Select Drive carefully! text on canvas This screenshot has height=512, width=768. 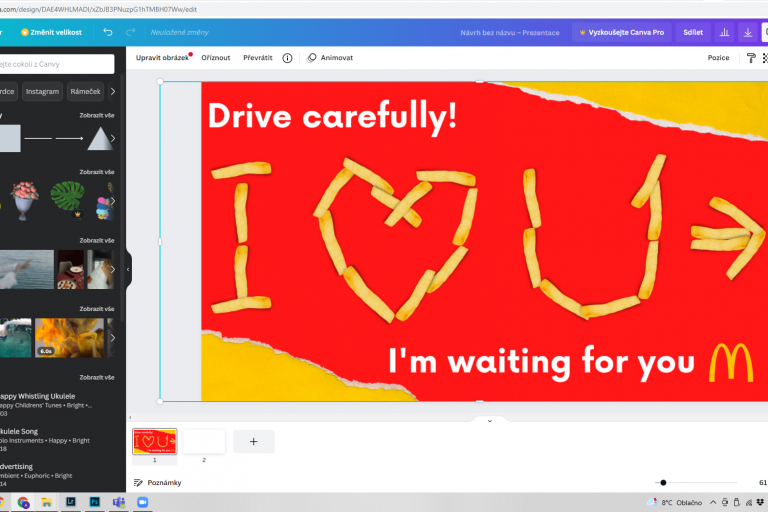pos(333,117)
